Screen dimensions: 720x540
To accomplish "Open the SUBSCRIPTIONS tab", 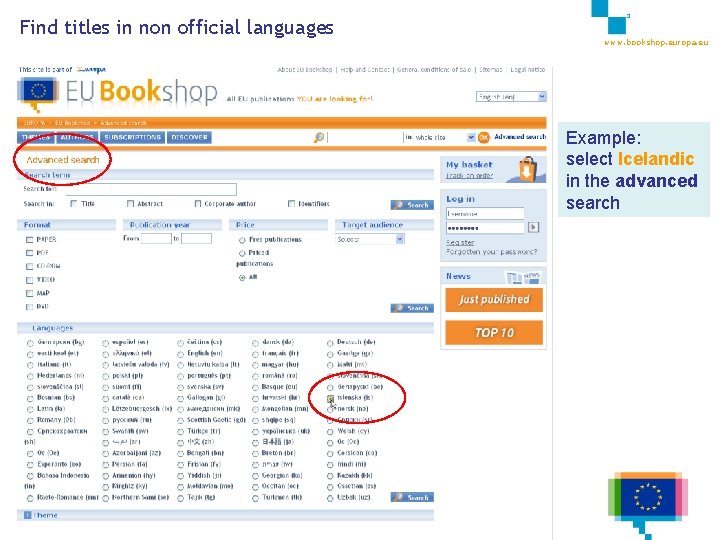I will coord(132,137).
